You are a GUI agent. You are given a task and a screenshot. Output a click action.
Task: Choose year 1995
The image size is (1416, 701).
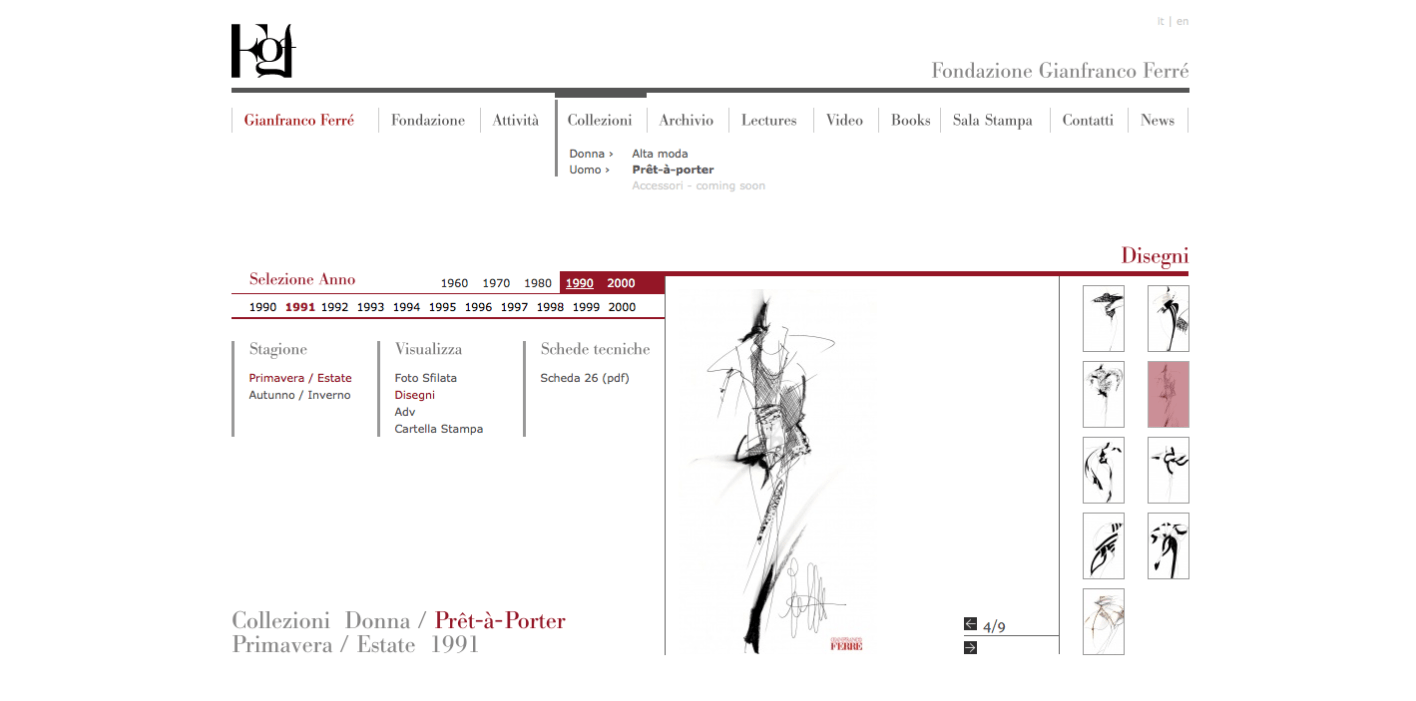coord(443,308)
